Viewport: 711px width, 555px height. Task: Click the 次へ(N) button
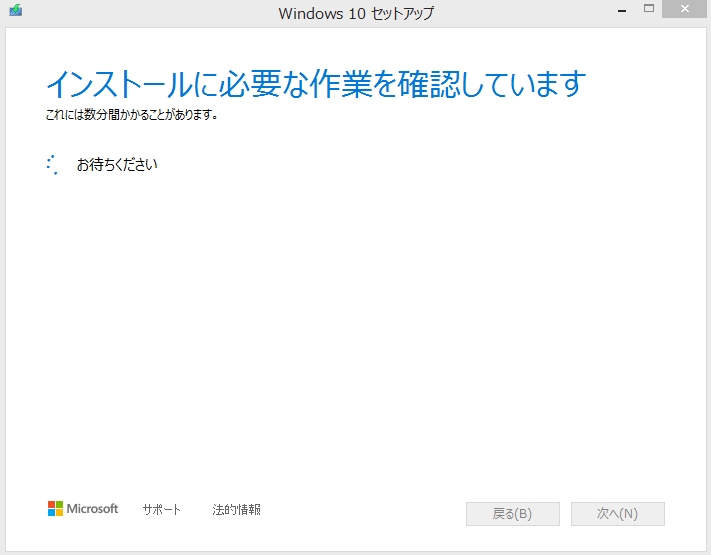618,514
